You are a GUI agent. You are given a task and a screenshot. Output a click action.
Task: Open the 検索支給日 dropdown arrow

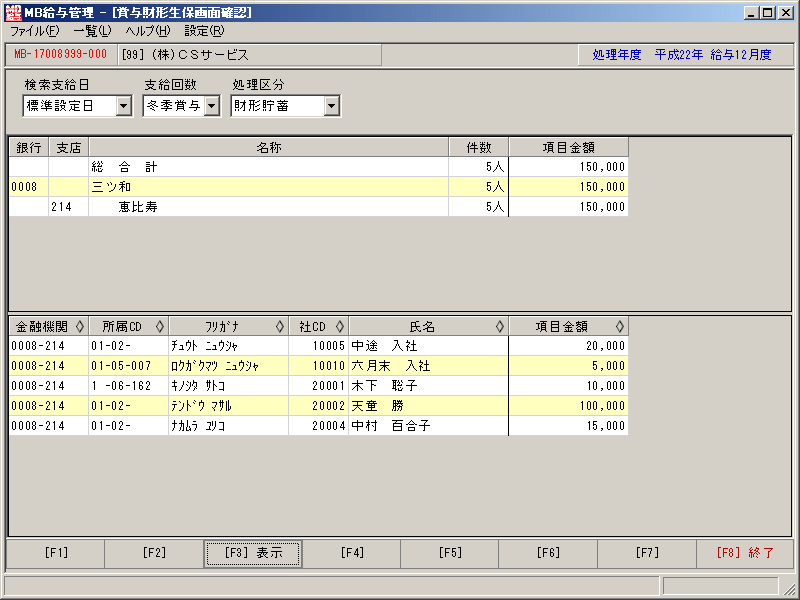coord(123,106)
